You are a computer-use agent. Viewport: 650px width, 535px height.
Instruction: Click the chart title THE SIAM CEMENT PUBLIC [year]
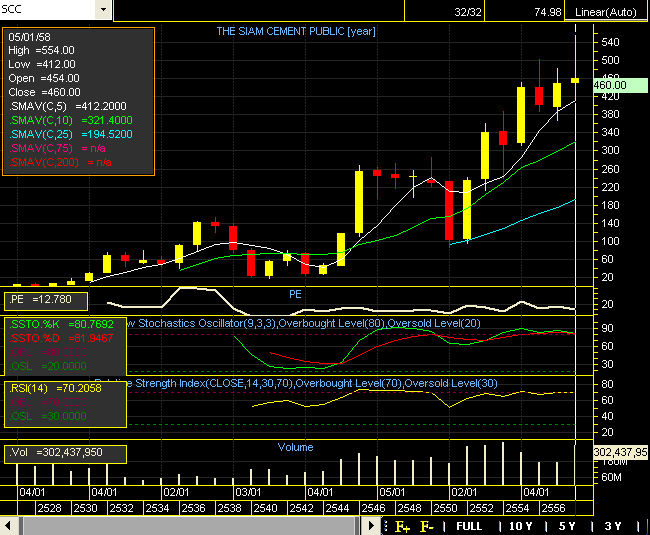pos(296,31)
